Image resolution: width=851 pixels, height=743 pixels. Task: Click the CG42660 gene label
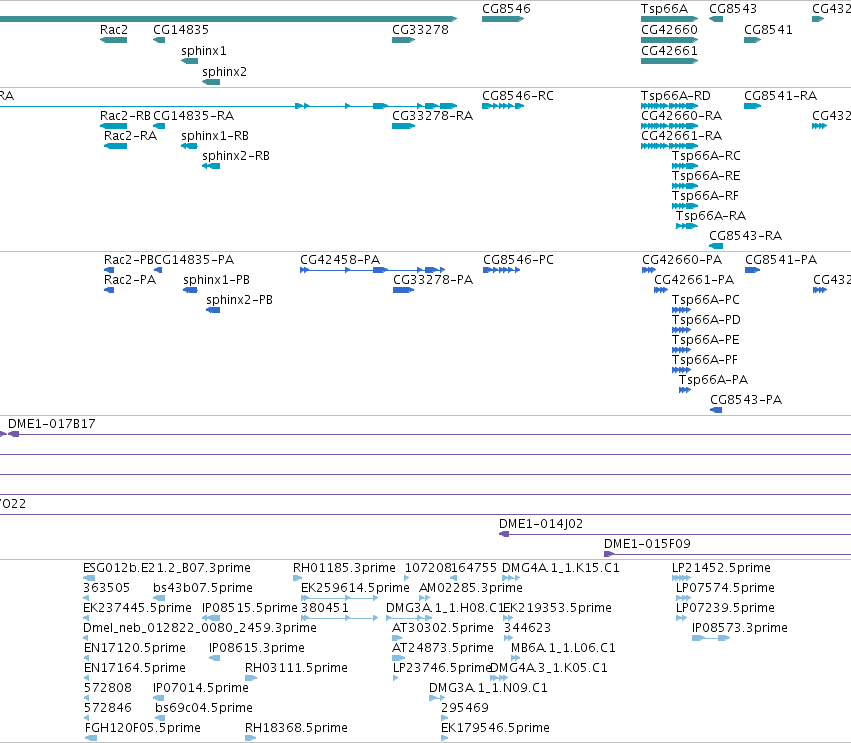[x=669, y=30]
